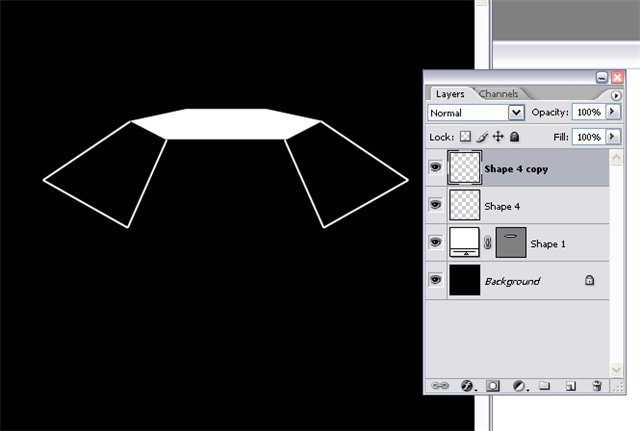The image size is (640, 431).
Task: Click the Shape 1 vector mask thumbnail
Action: pos(511,242)
